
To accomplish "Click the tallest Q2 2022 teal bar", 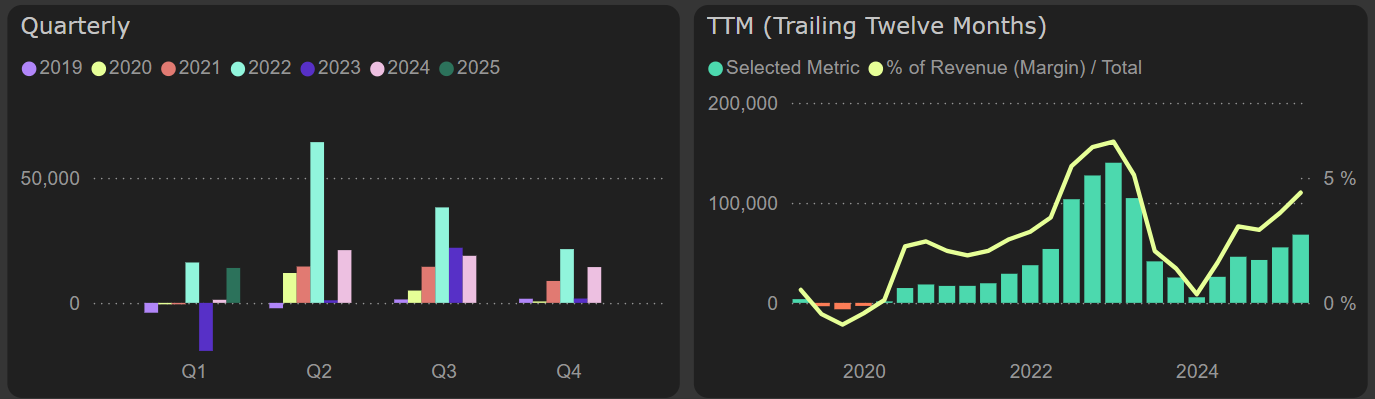I will (317, 222).
